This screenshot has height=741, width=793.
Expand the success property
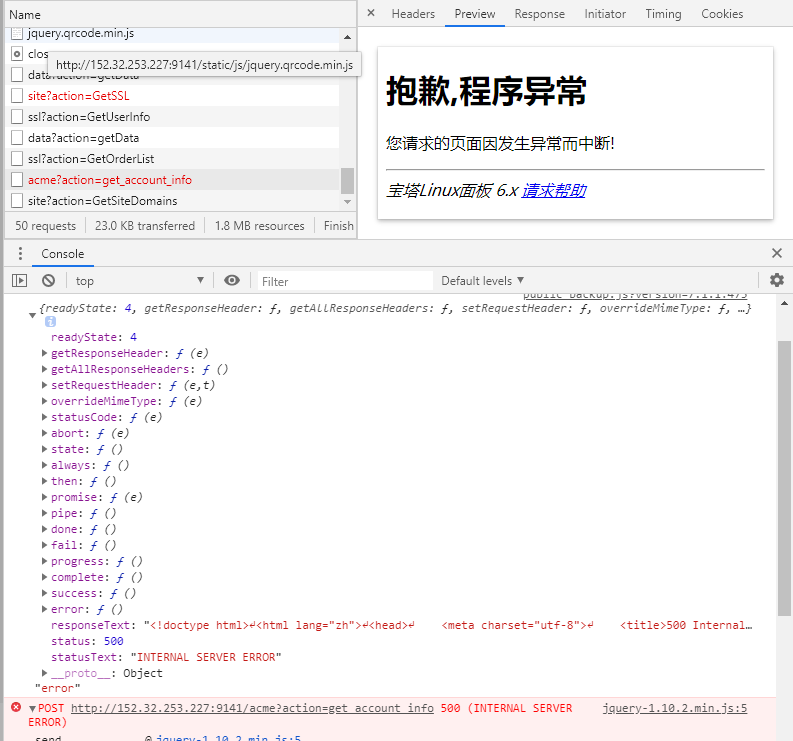click(45, 593)
